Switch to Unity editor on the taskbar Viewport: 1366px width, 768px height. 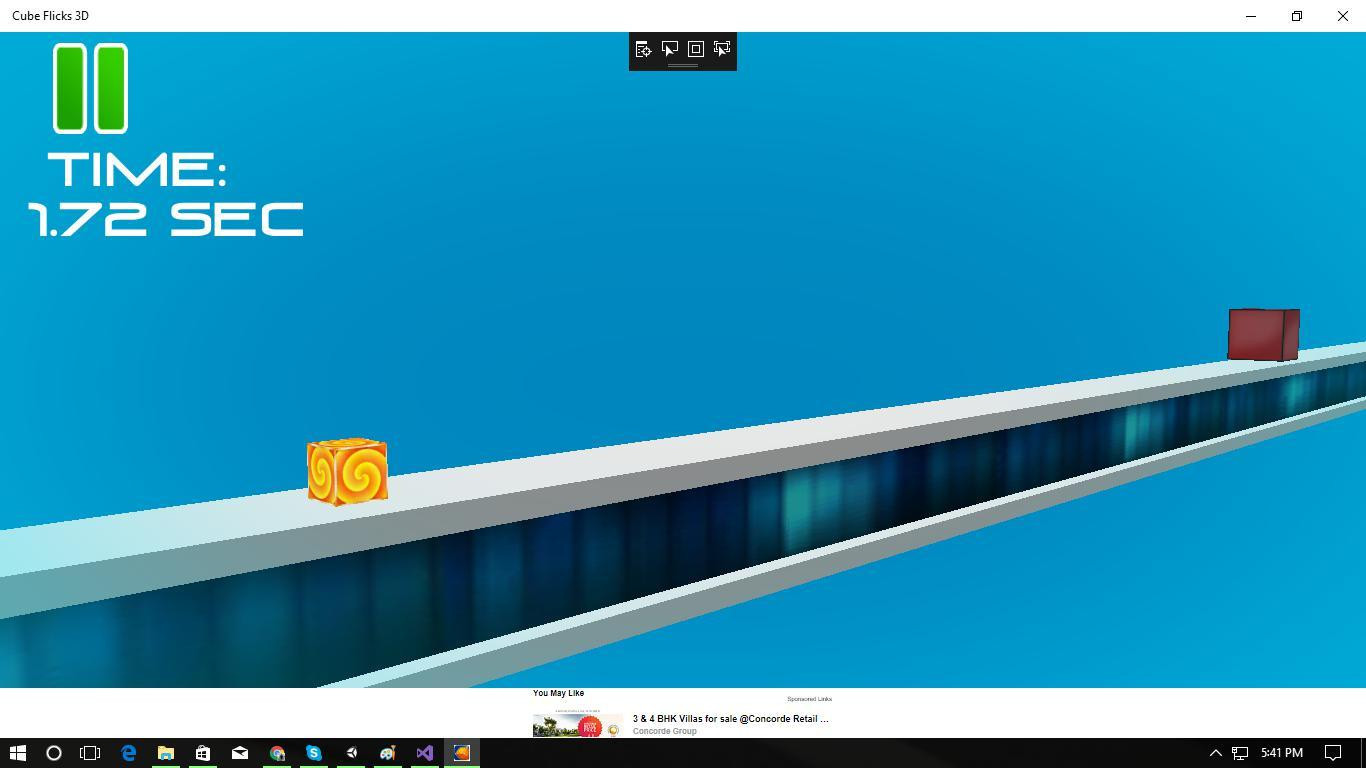(351, 753)
